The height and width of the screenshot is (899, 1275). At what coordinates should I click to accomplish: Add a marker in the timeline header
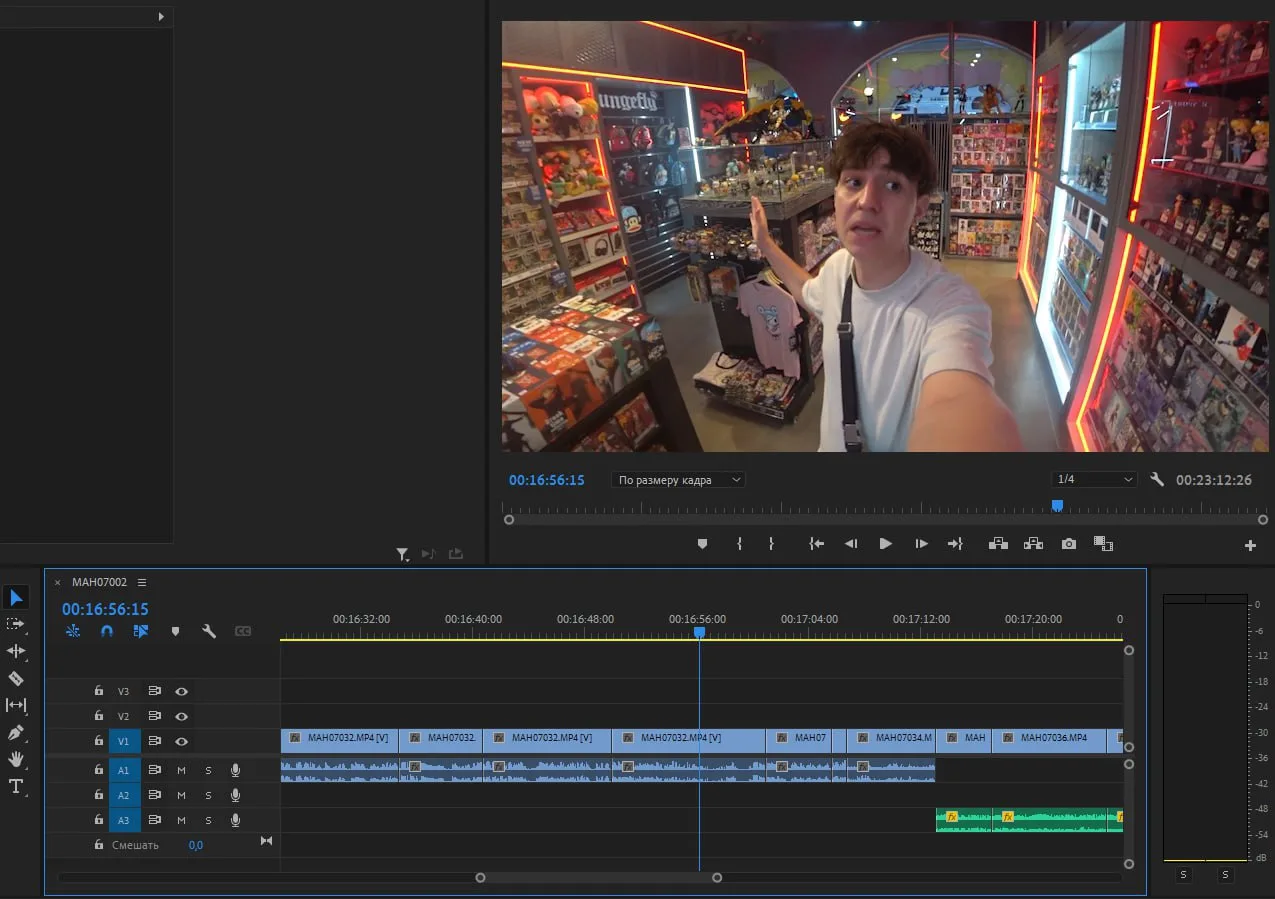click(175, 631)
